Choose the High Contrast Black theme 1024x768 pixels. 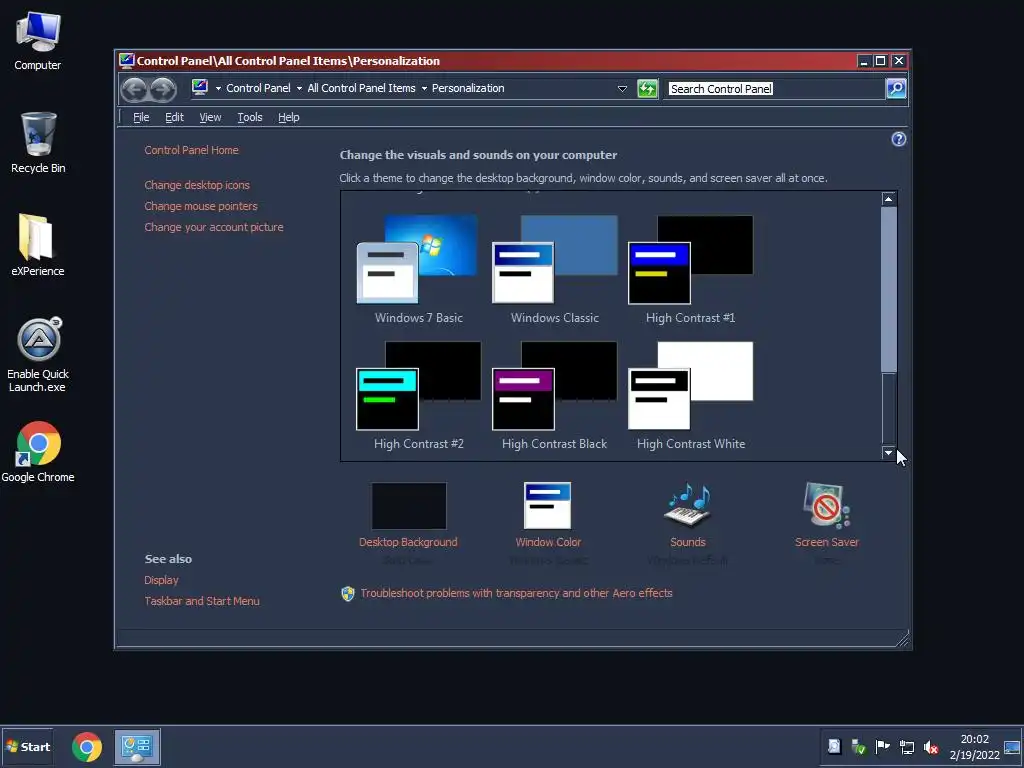554,395
